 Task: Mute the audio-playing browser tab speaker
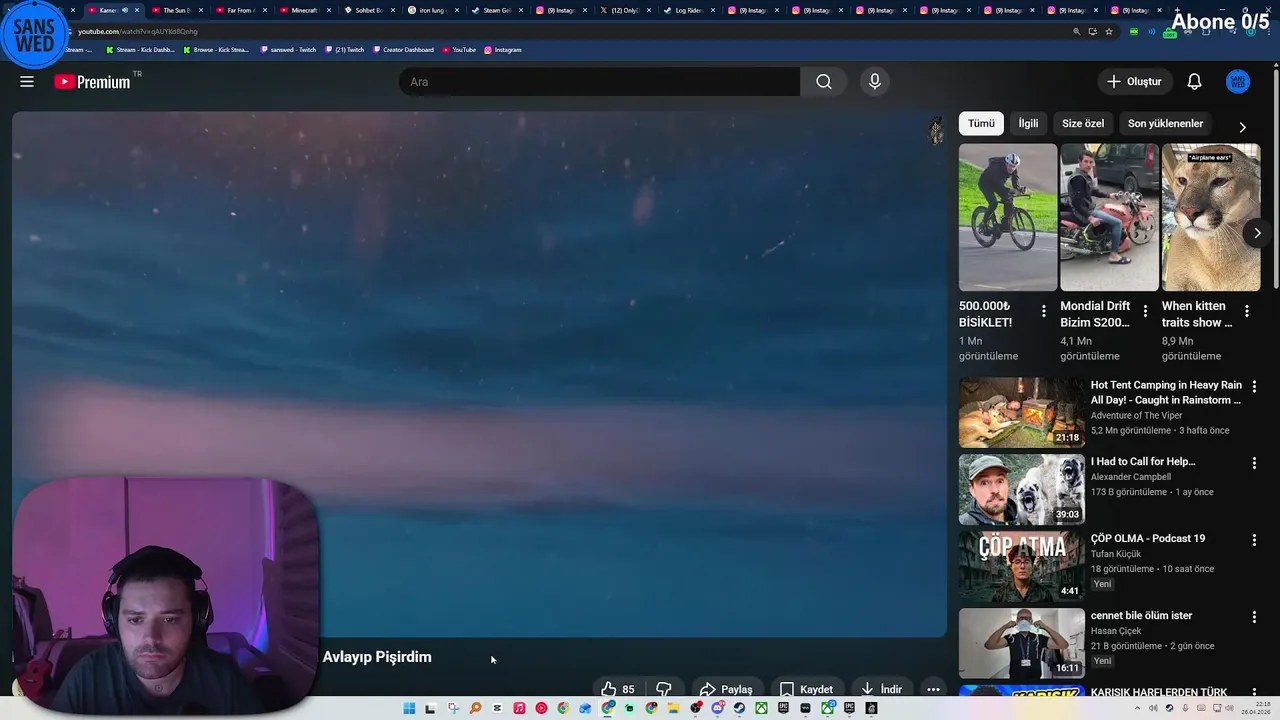[x=125, y=10]
